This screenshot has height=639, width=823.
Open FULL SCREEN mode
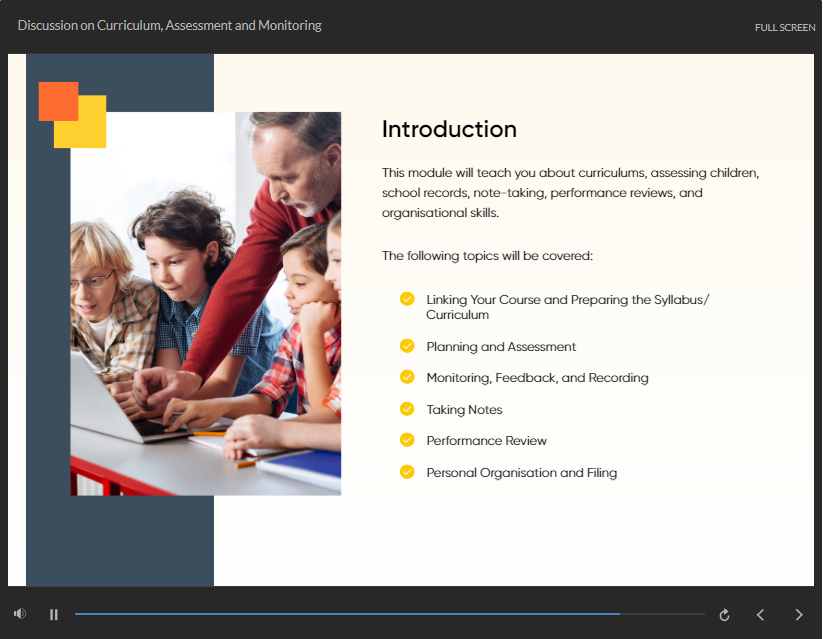point(785,27)
